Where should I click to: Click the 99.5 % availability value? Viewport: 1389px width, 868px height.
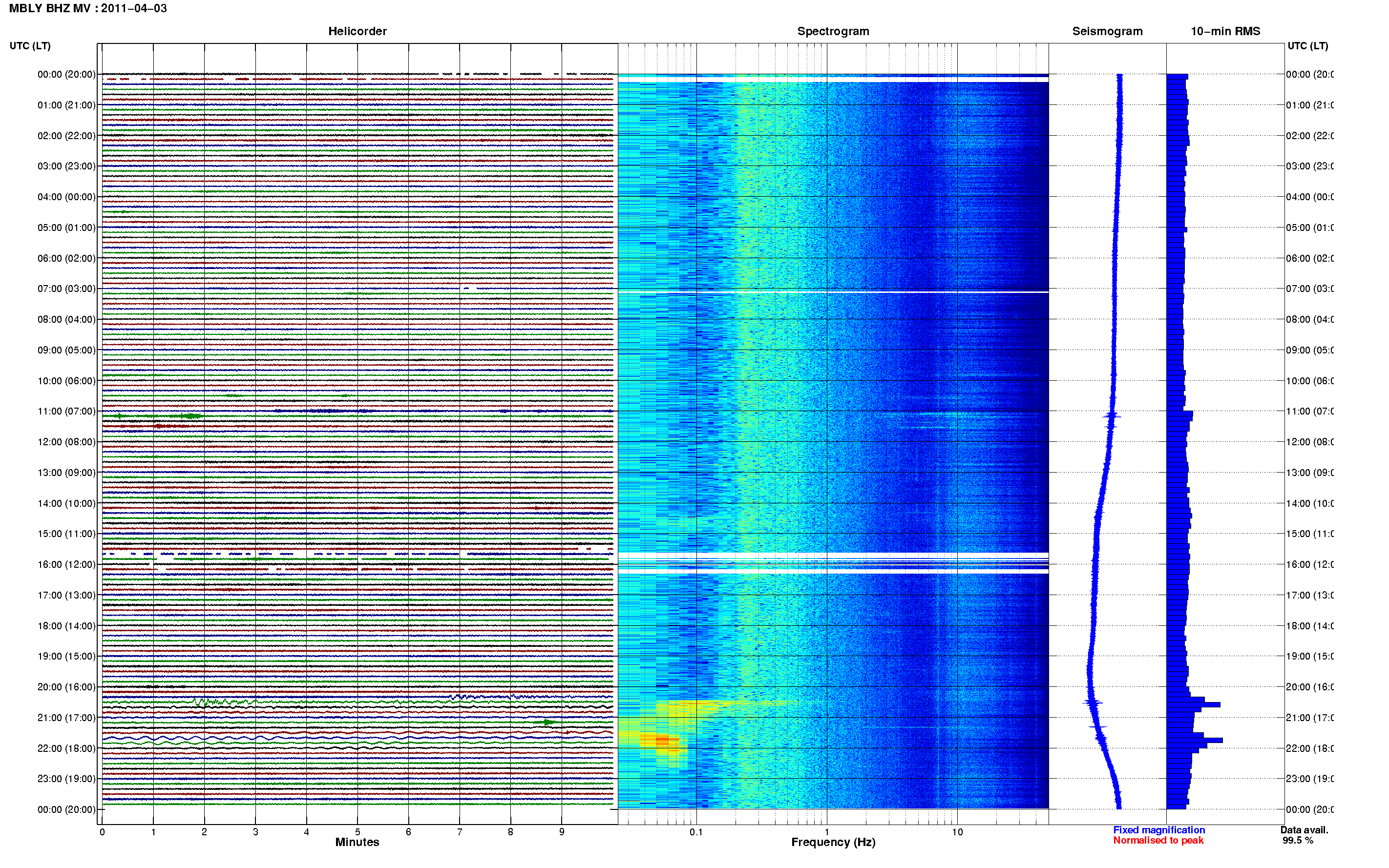[x=1298, y=841]
